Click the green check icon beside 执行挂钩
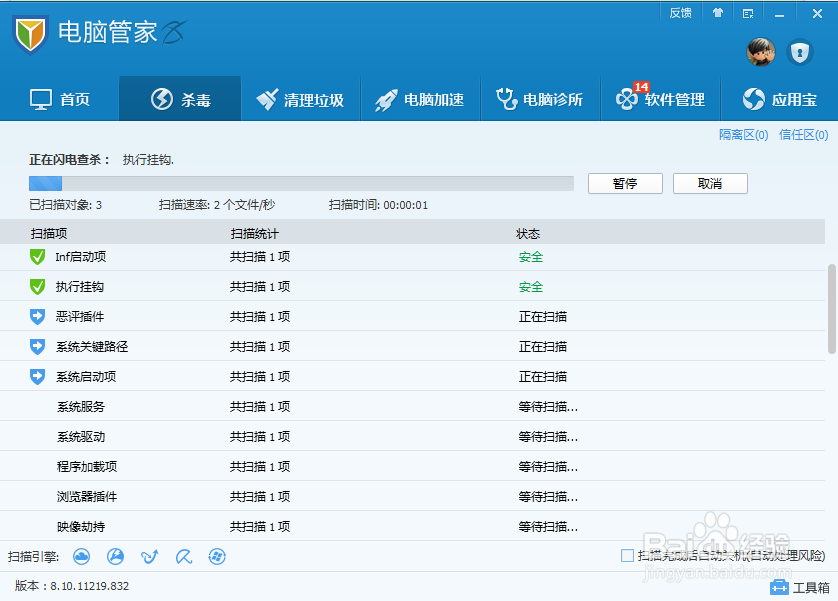This screenshot has width=838, height=601. coord(37,287)
